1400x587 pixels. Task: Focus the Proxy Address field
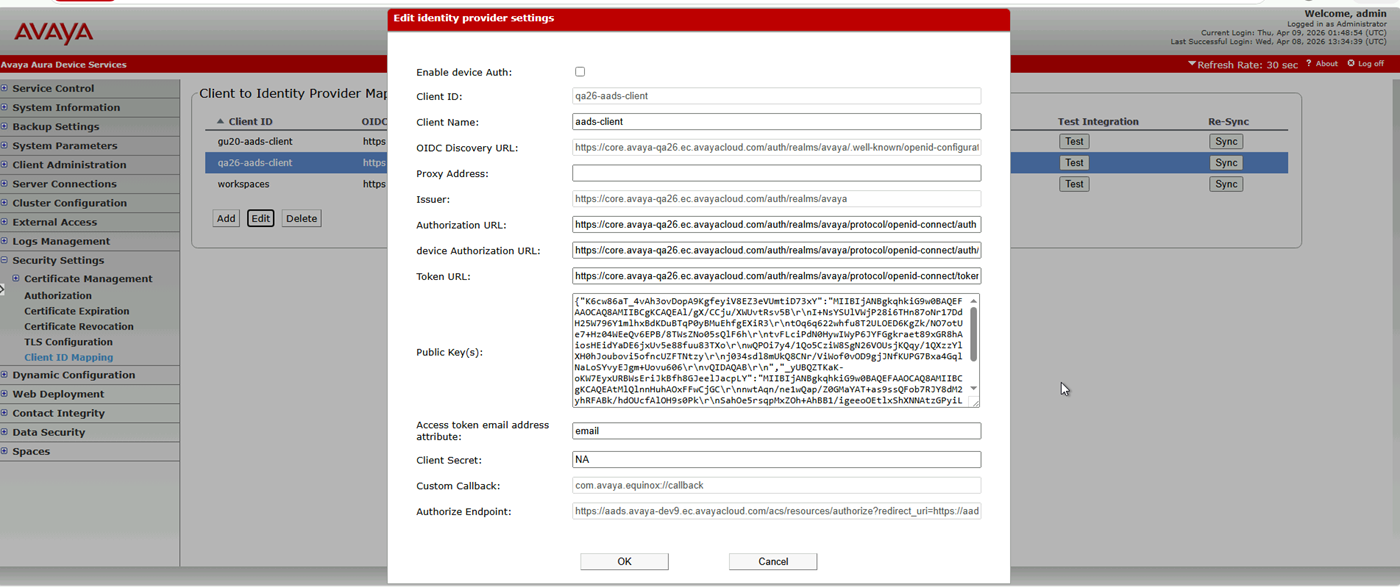pyautogui.click(x=776, y=173)
